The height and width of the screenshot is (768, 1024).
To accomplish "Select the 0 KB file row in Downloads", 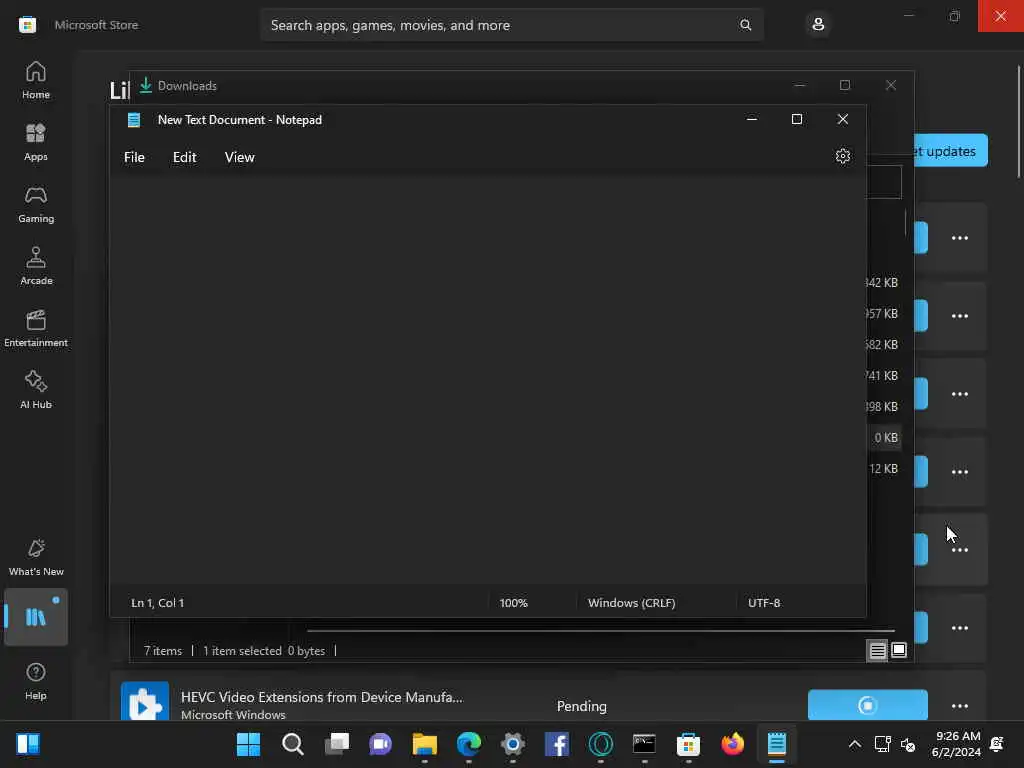I will pyautogui.click(x=886, y=438).
